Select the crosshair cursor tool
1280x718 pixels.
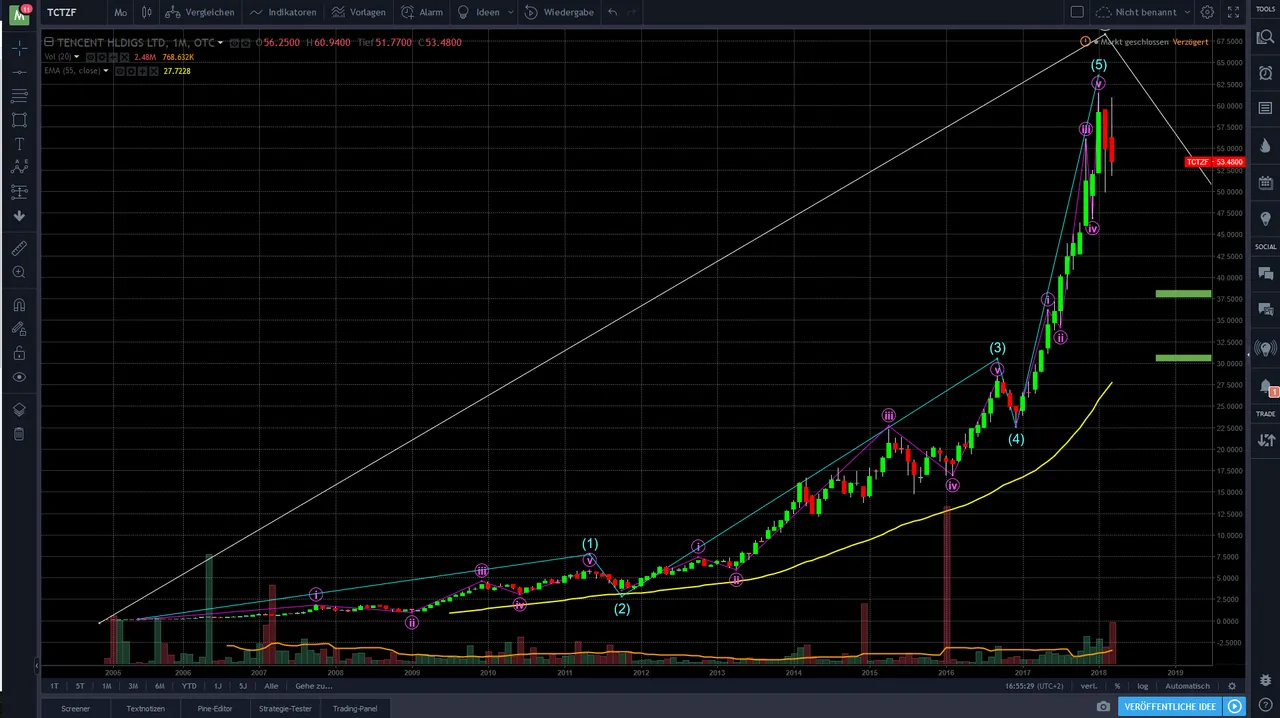tap(19, 48)
